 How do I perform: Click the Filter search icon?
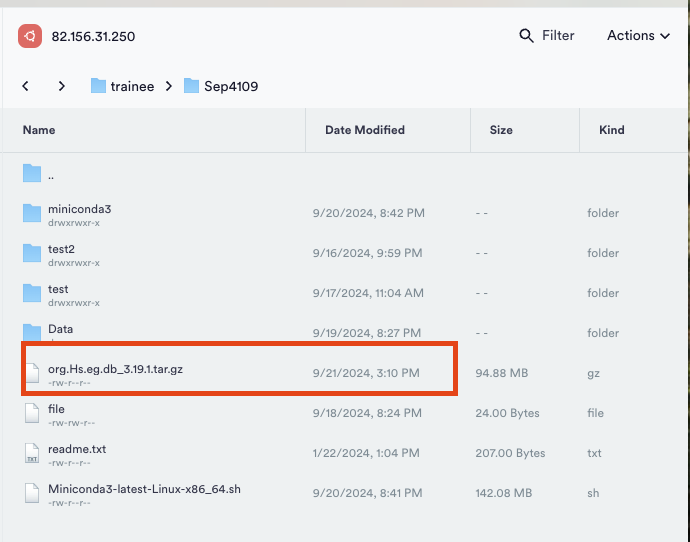point(527,36)
